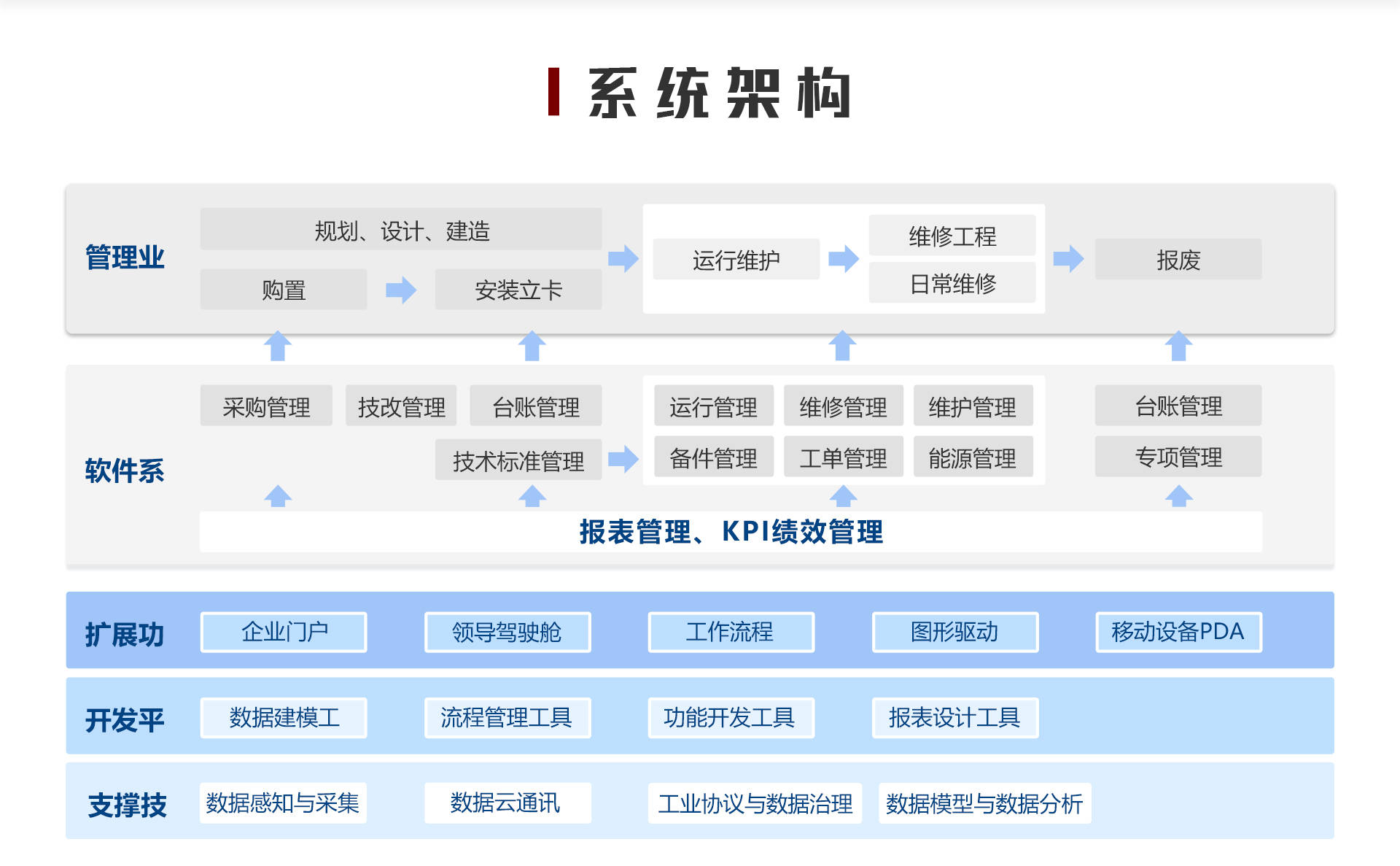Click the 开发平 row label
Screen dimensions: 1400x866
pos(125,720)
